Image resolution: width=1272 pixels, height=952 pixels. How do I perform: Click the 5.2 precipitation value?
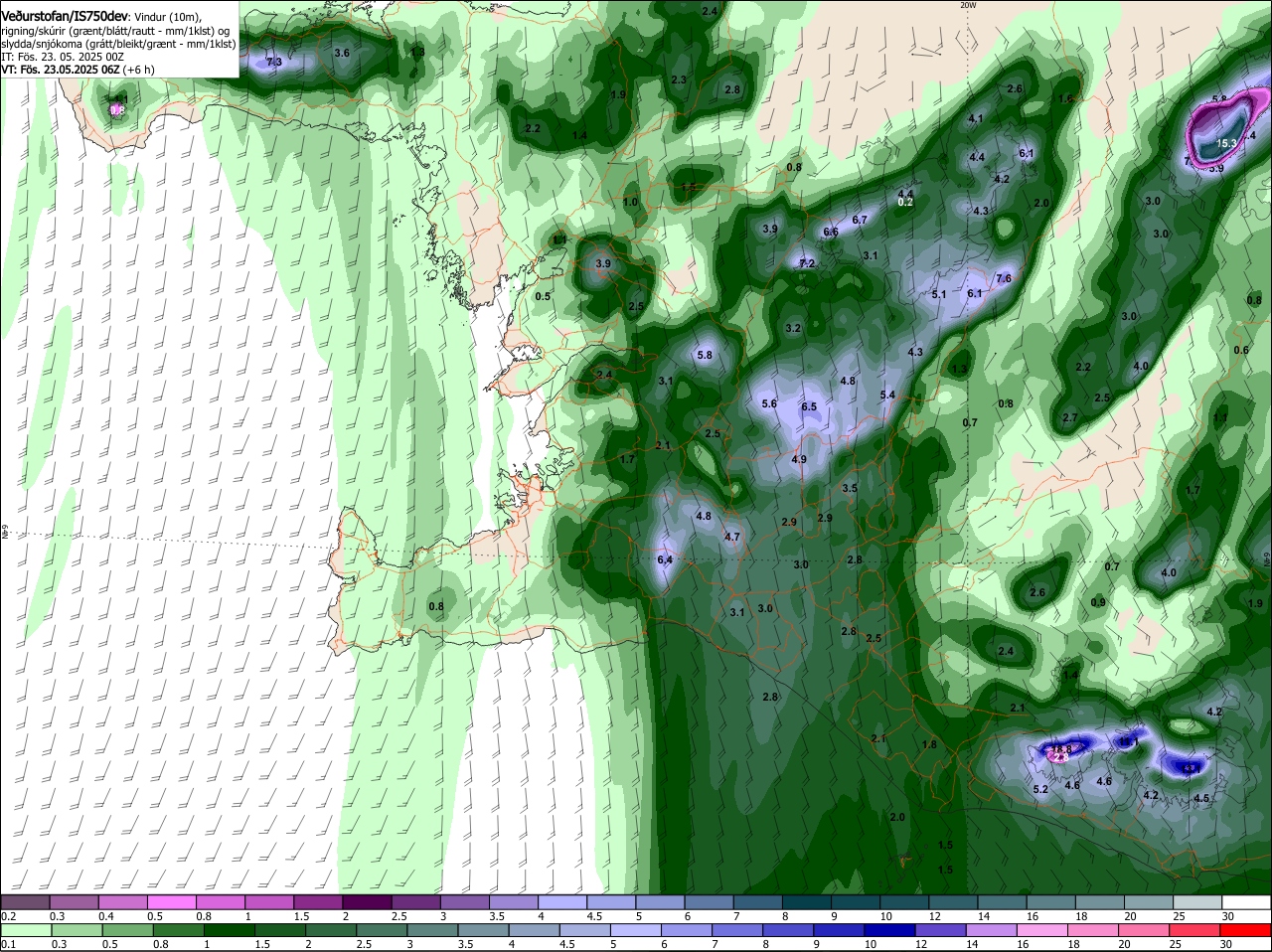pos(1041,790)
